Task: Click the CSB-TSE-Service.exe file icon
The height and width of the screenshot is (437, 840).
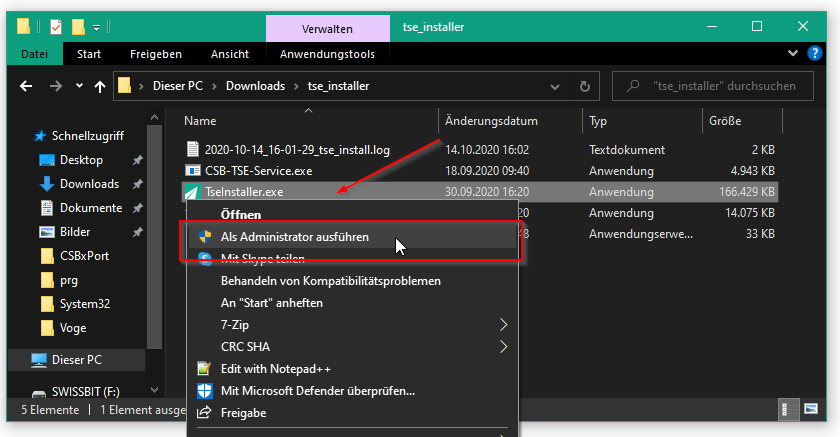Action: click(x=192, y=171)
